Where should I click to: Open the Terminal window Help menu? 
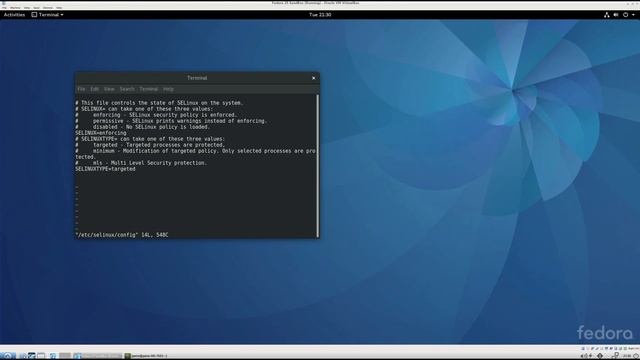(x=168, y=89)
